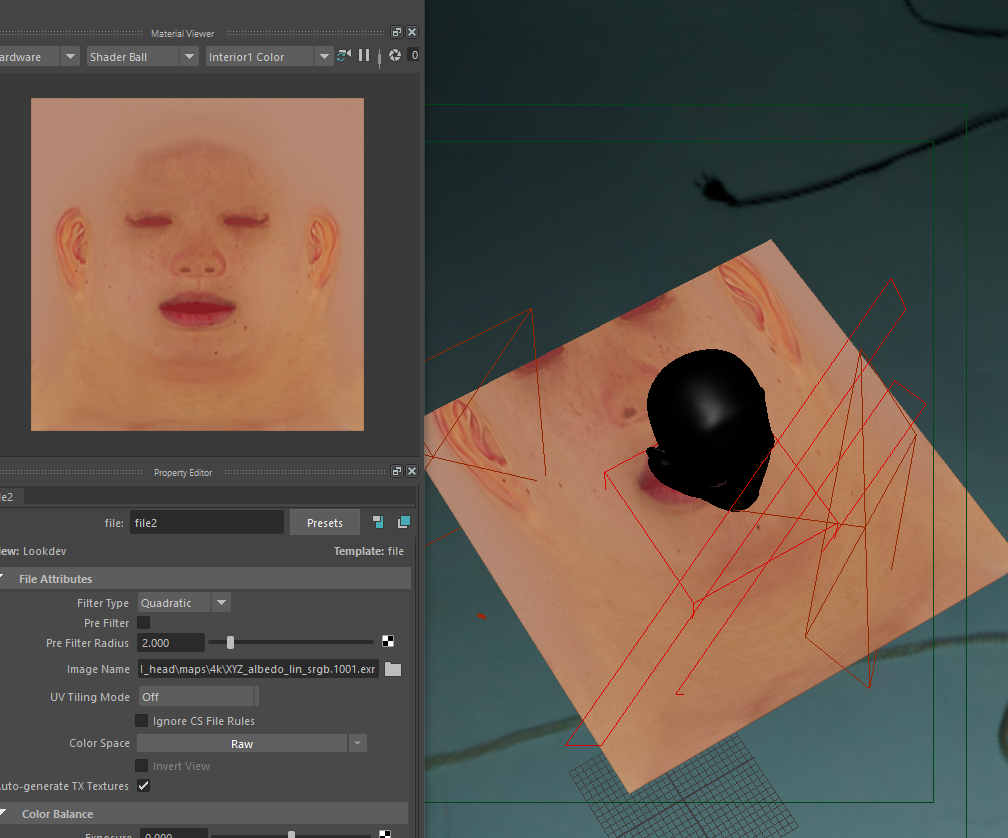Click the 'UV Tiling Mode' label
This screenshot has width=1008, height=838.
[x=90, y=697]
